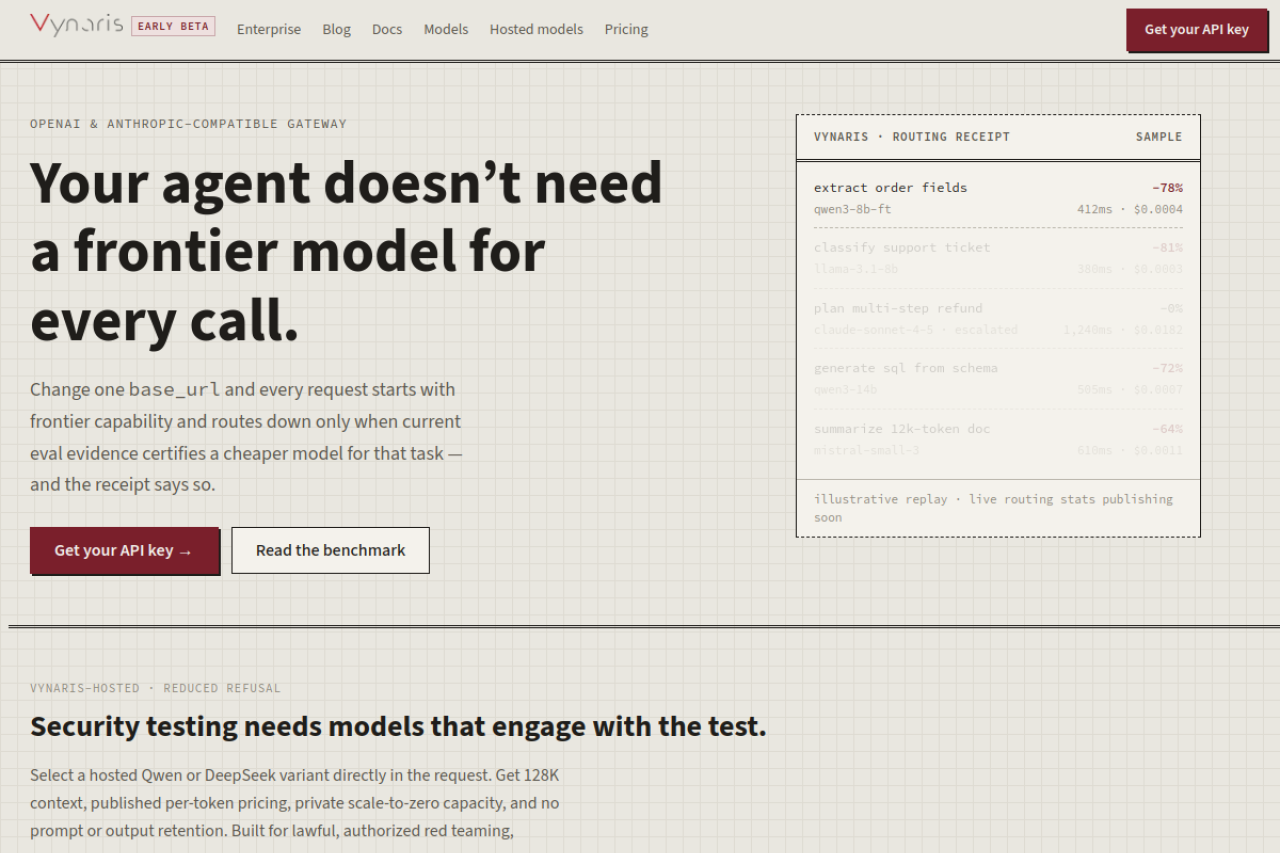This screenshot has width=1280, height=853.
Task: Select the "extract order fields" receipt row
Action: click(998, 198)
